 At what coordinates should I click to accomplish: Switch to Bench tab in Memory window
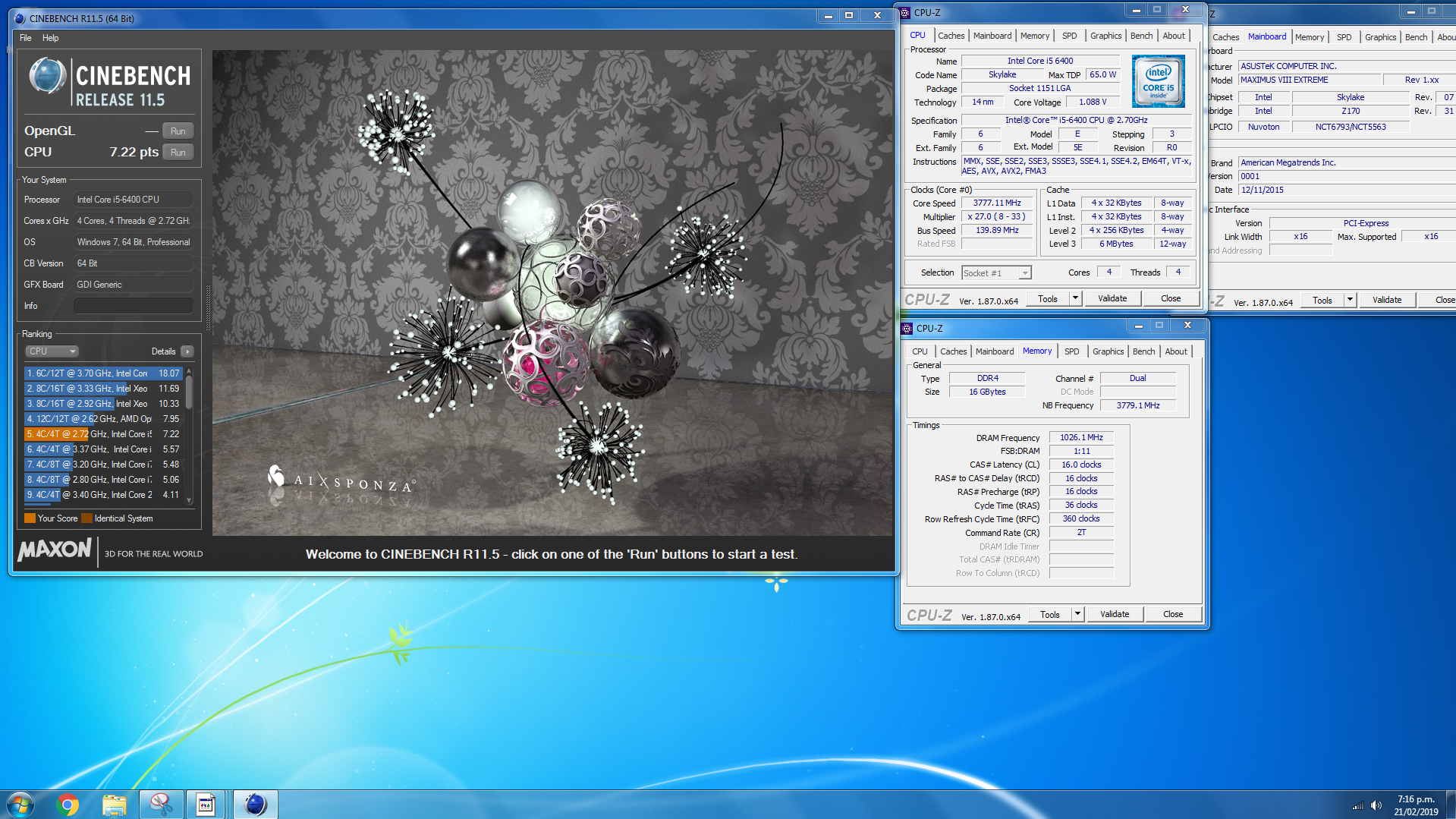tap(1143, 351)
